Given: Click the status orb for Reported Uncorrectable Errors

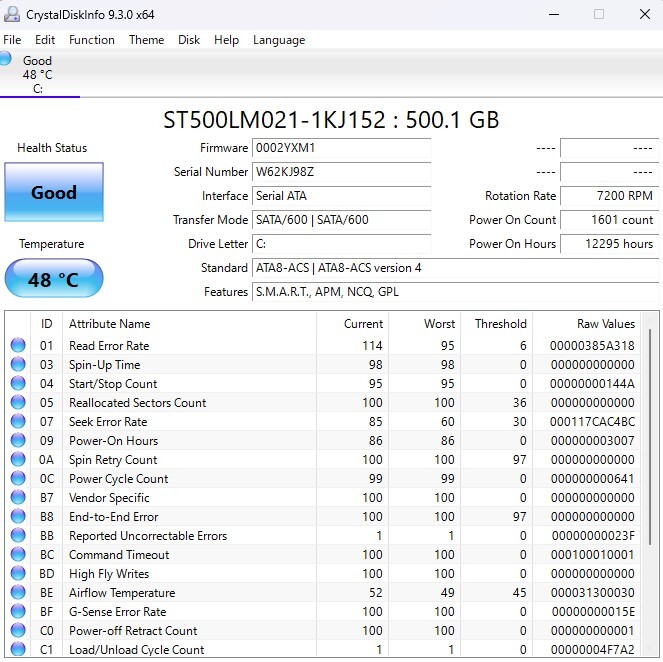Looking at the screenshot, I should (x=18, y=535).
